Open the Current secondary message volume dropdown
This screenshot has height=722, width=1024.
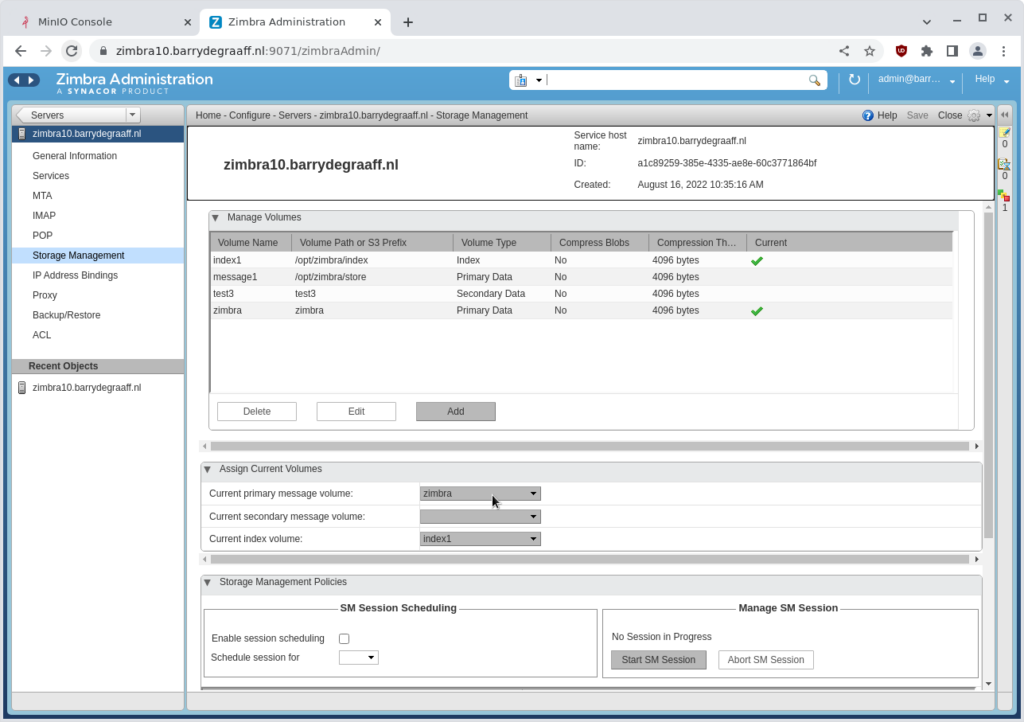(x=480, y=516)
